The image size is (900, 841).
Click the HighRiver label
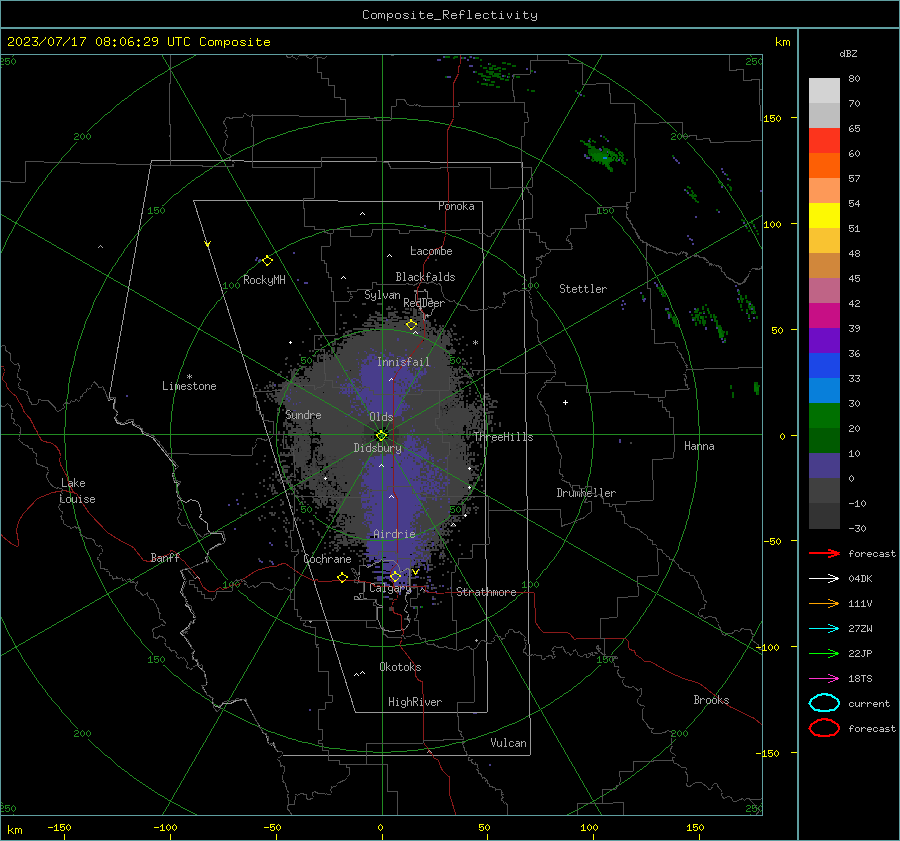click(415, 702)
